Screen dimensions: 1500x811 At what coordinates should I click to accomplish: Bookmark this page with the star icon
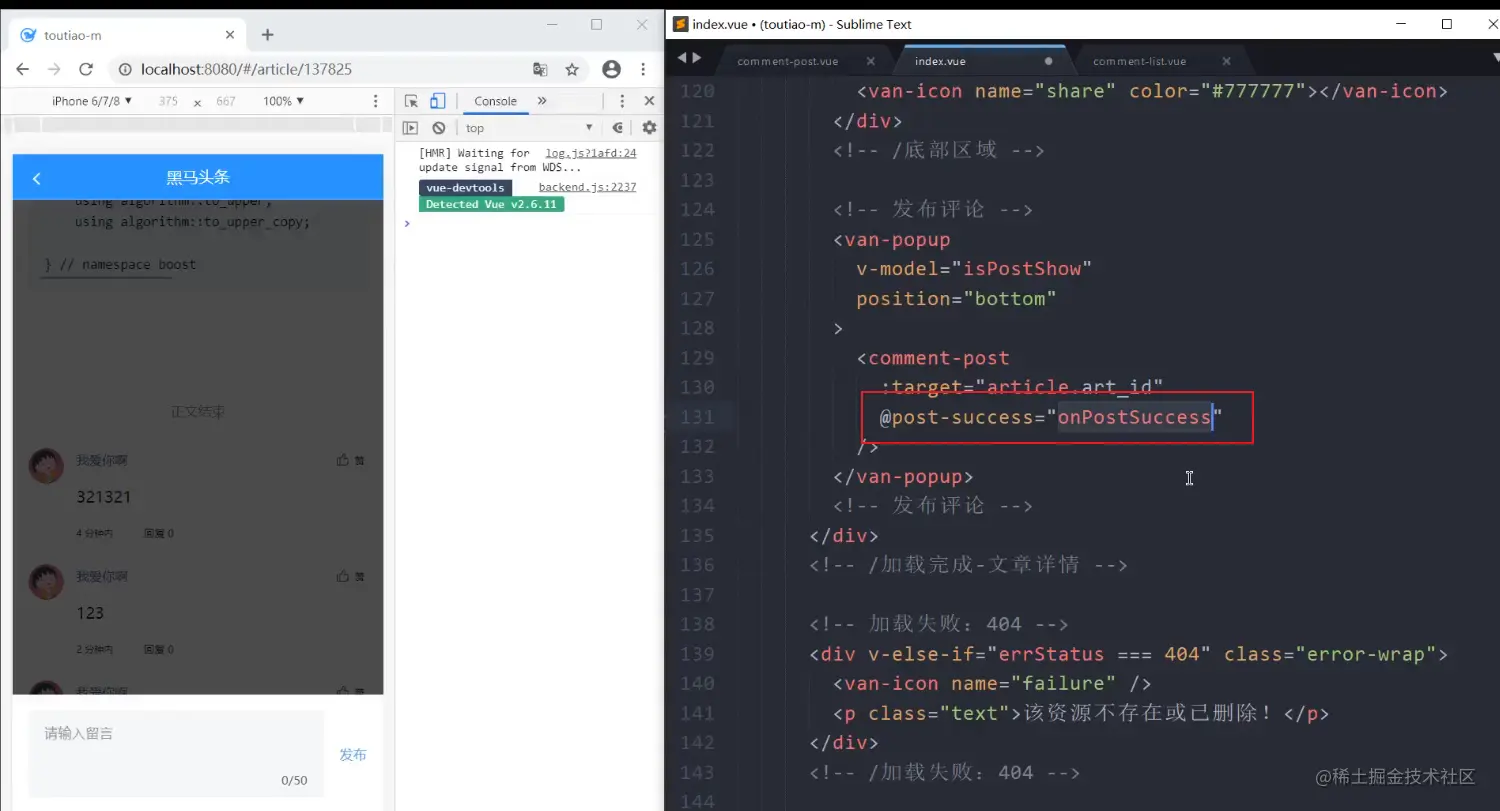click(572, 69)
